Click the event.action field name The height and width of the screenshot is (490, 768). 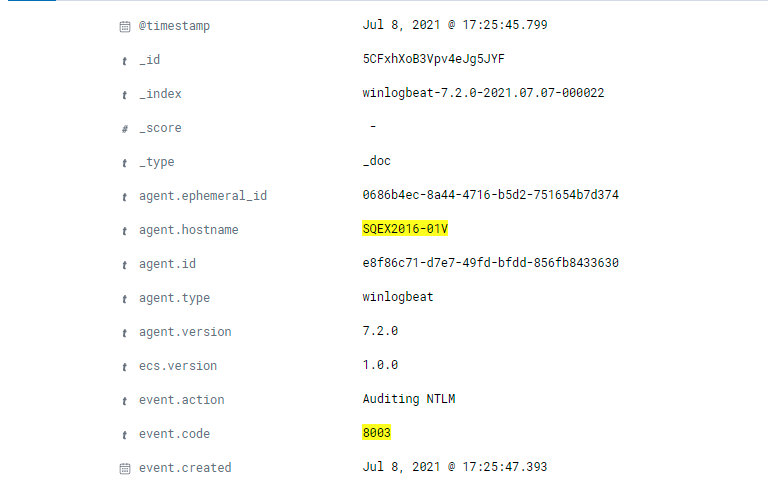[x=181, y=400]
